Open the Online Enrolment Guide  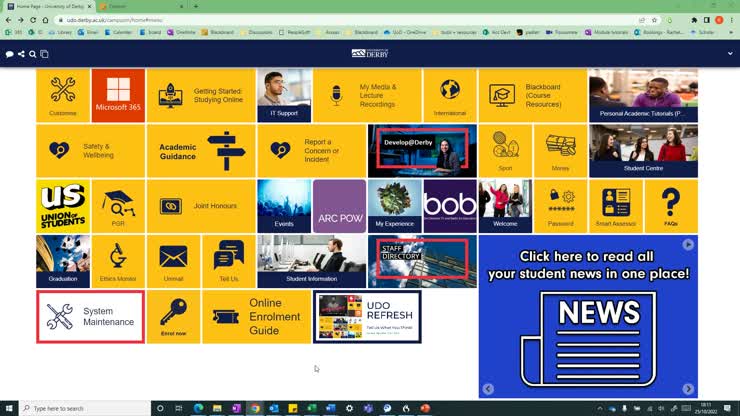[x=256, y=316]
